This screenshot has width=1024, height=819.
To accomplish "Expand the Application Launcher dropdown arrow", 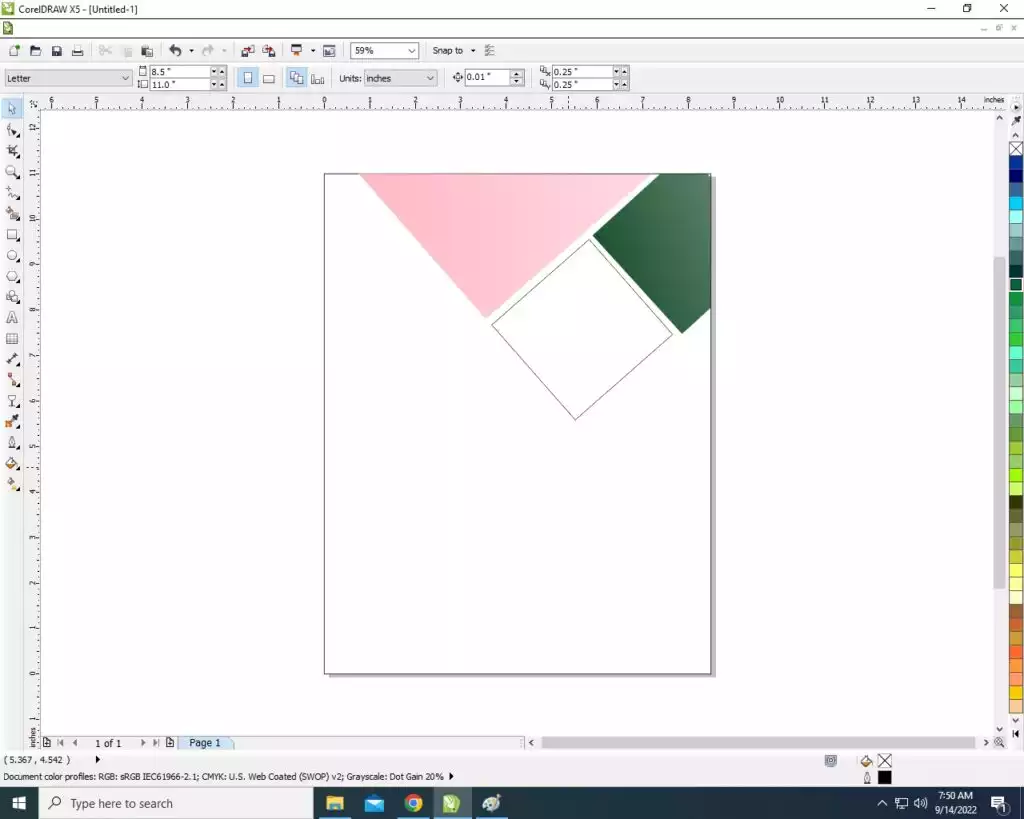I will [x=313, y=50].
